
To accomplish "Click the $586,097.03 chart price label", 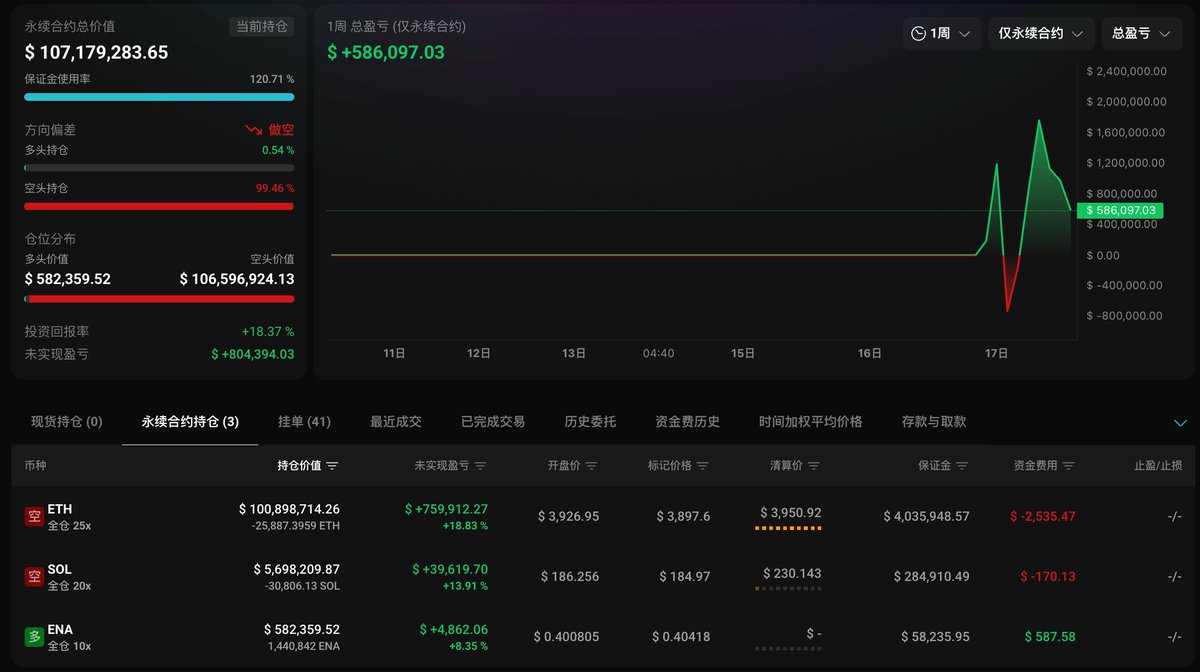I will point(1120,210).
